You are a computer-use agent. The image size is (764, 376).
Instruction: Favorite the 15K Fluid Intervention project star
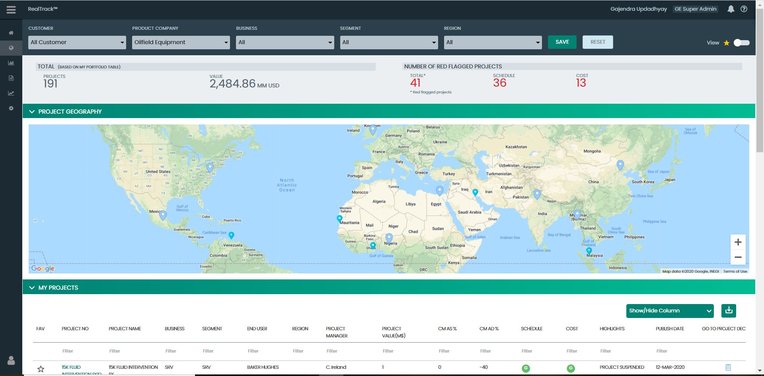[x=41, y=369]
